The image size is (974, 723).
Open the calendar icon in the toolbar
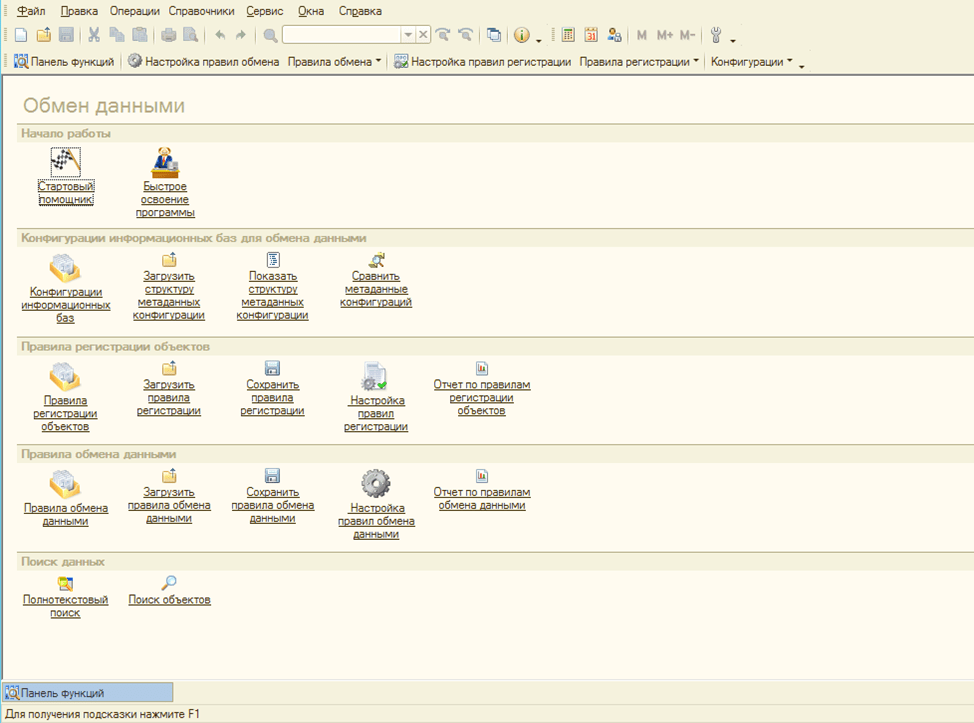[591, 35]
